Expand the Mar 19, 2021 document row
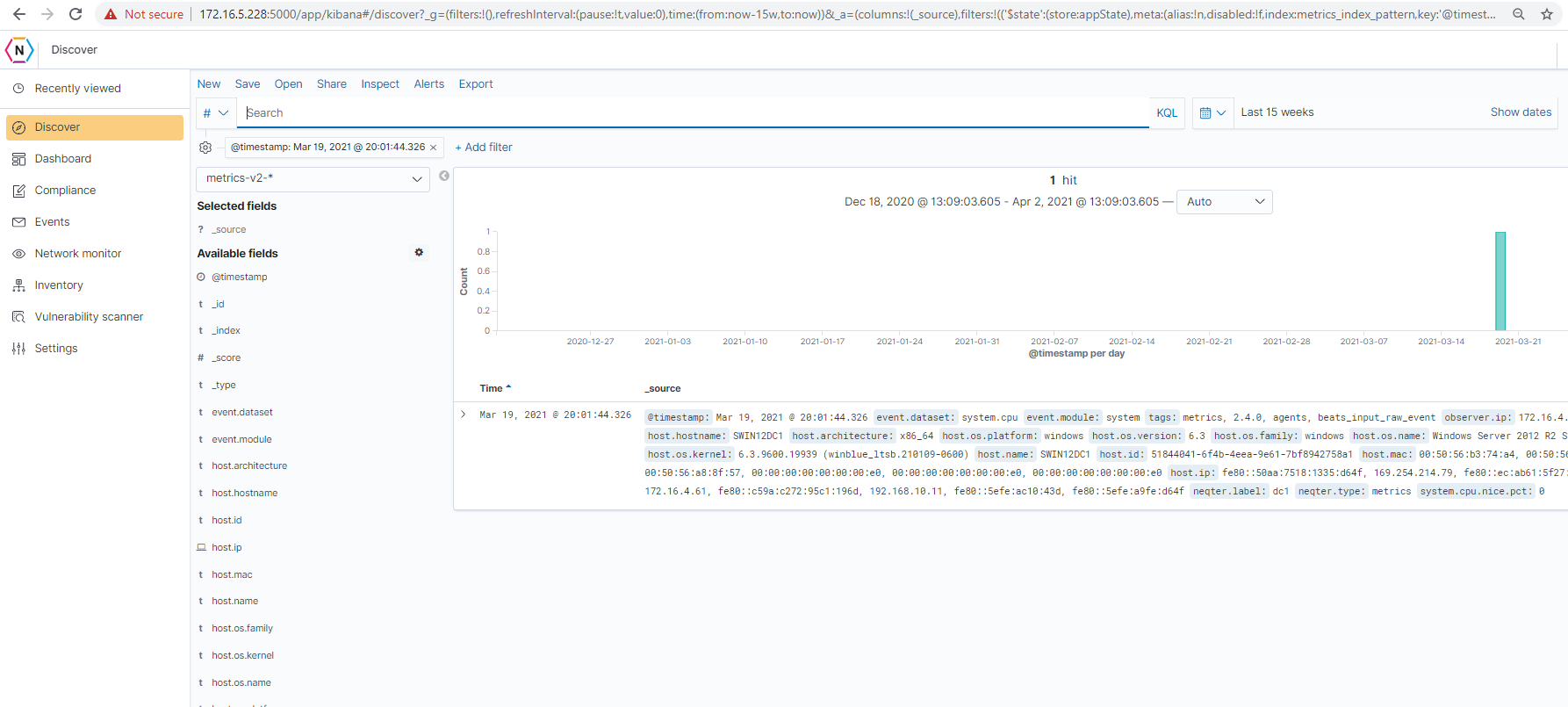The width and height of the screenshot is (1568, 707). point(464,415)
